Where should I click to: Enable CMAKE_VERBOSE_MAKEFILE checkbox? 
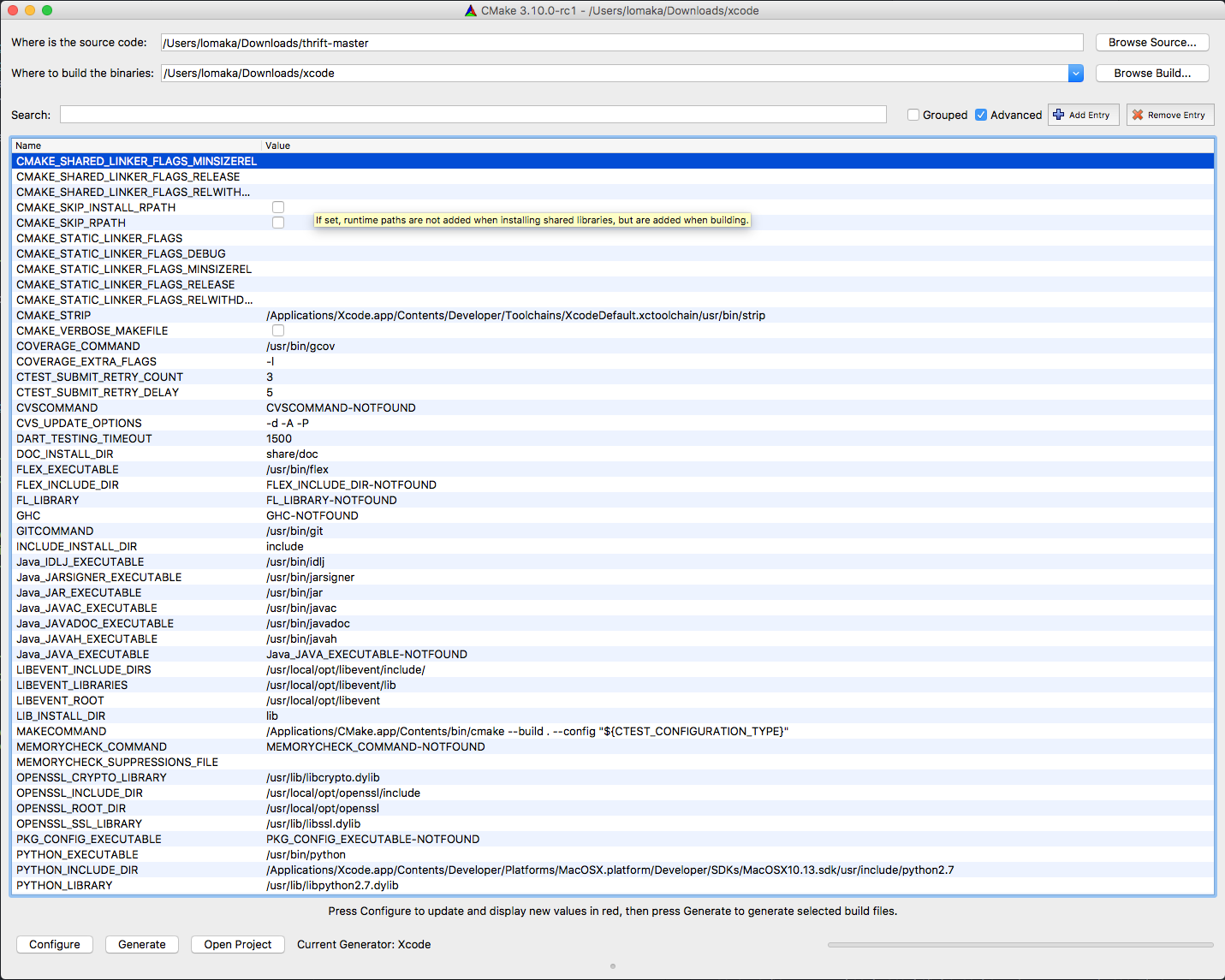[x=278, y=330]
